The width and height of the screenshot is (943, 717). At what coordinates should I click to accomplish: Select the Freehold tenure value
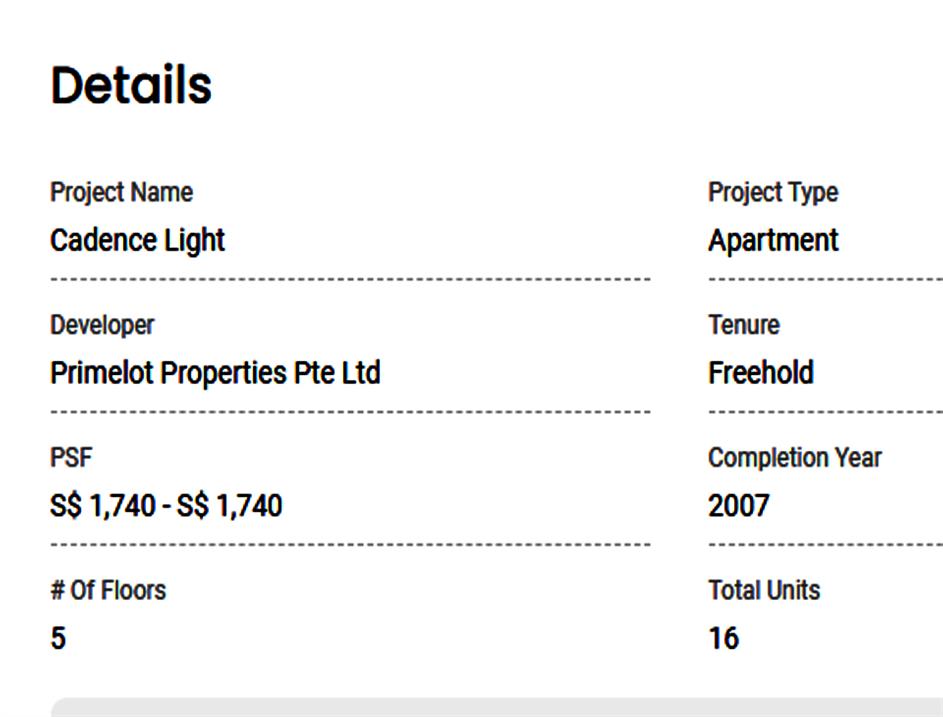point(761,373)
